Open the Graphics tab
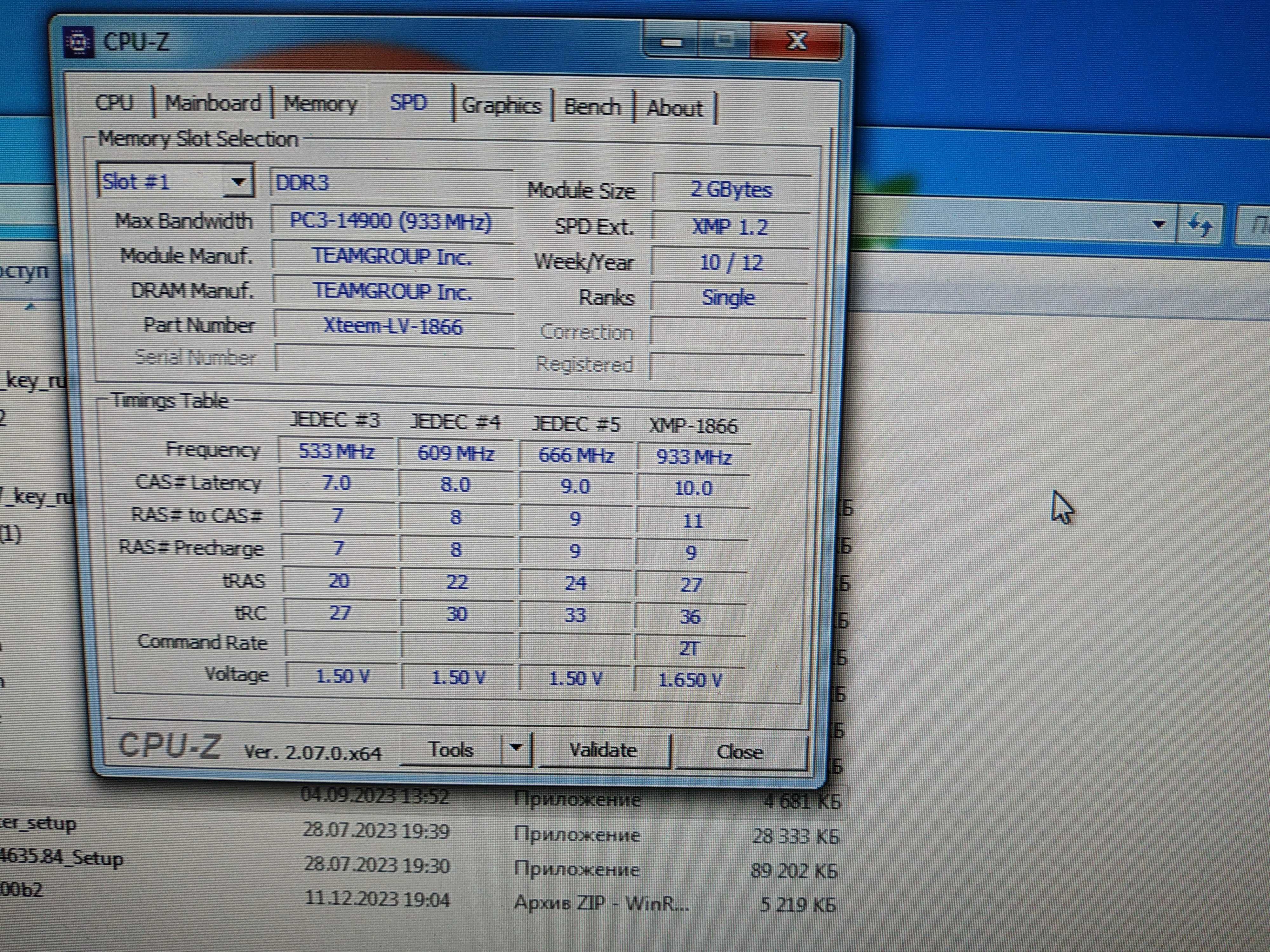Image resolution: width=1270 pixels, height=952 pixels. point(501,106)
